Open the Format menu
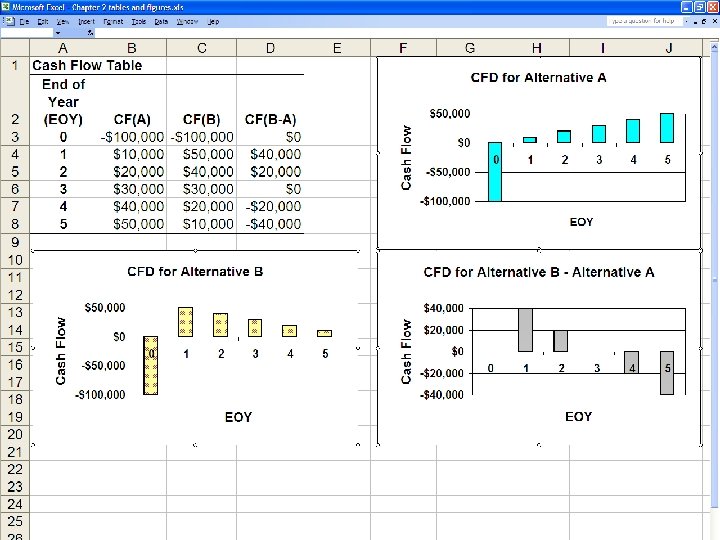The width and height of the screenshot is (720, 540). (x=113, y=22)
